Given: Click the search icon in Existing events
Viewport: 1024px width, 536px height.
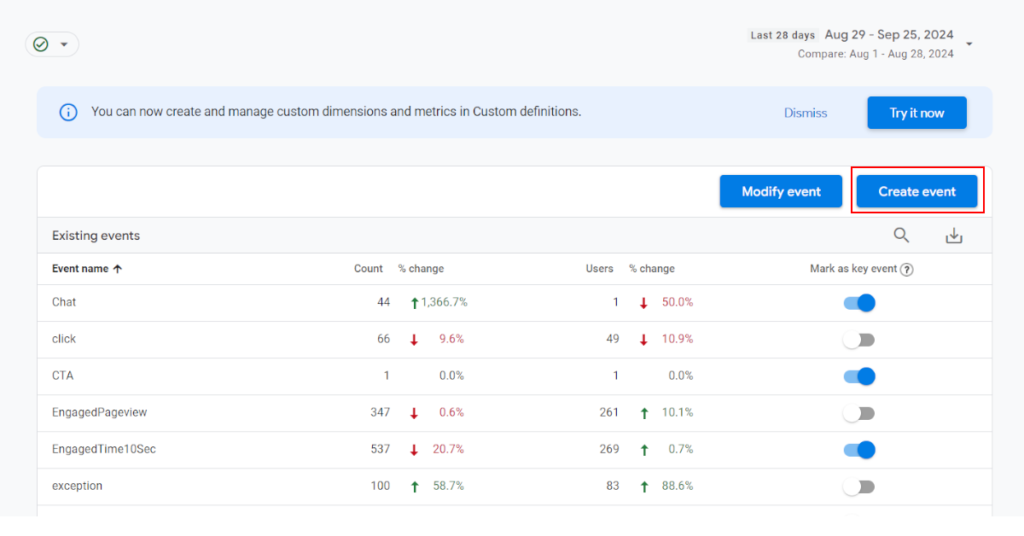Looking at the screenshot, I should coord(901,235).
